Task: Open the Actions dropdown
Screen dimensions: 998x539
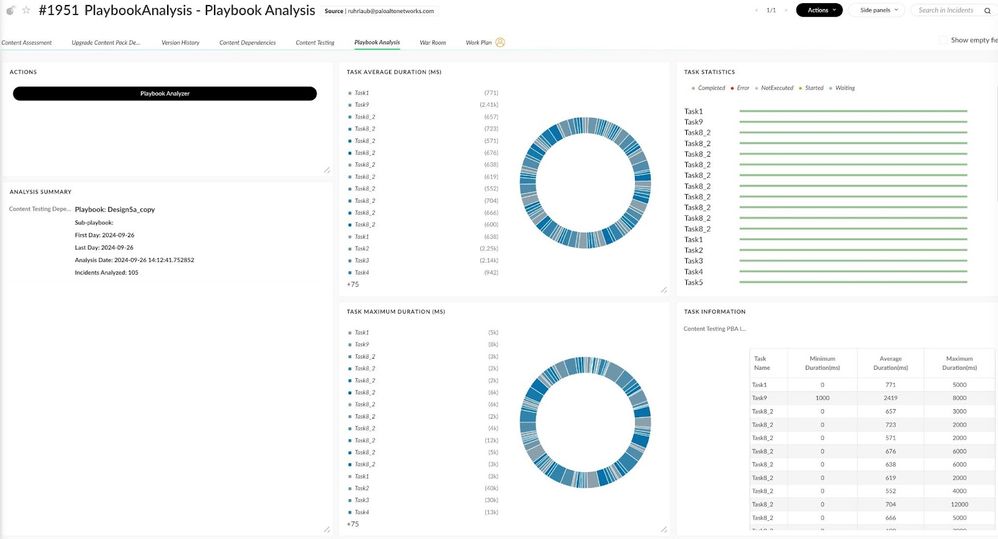Action: pos(819,10)
